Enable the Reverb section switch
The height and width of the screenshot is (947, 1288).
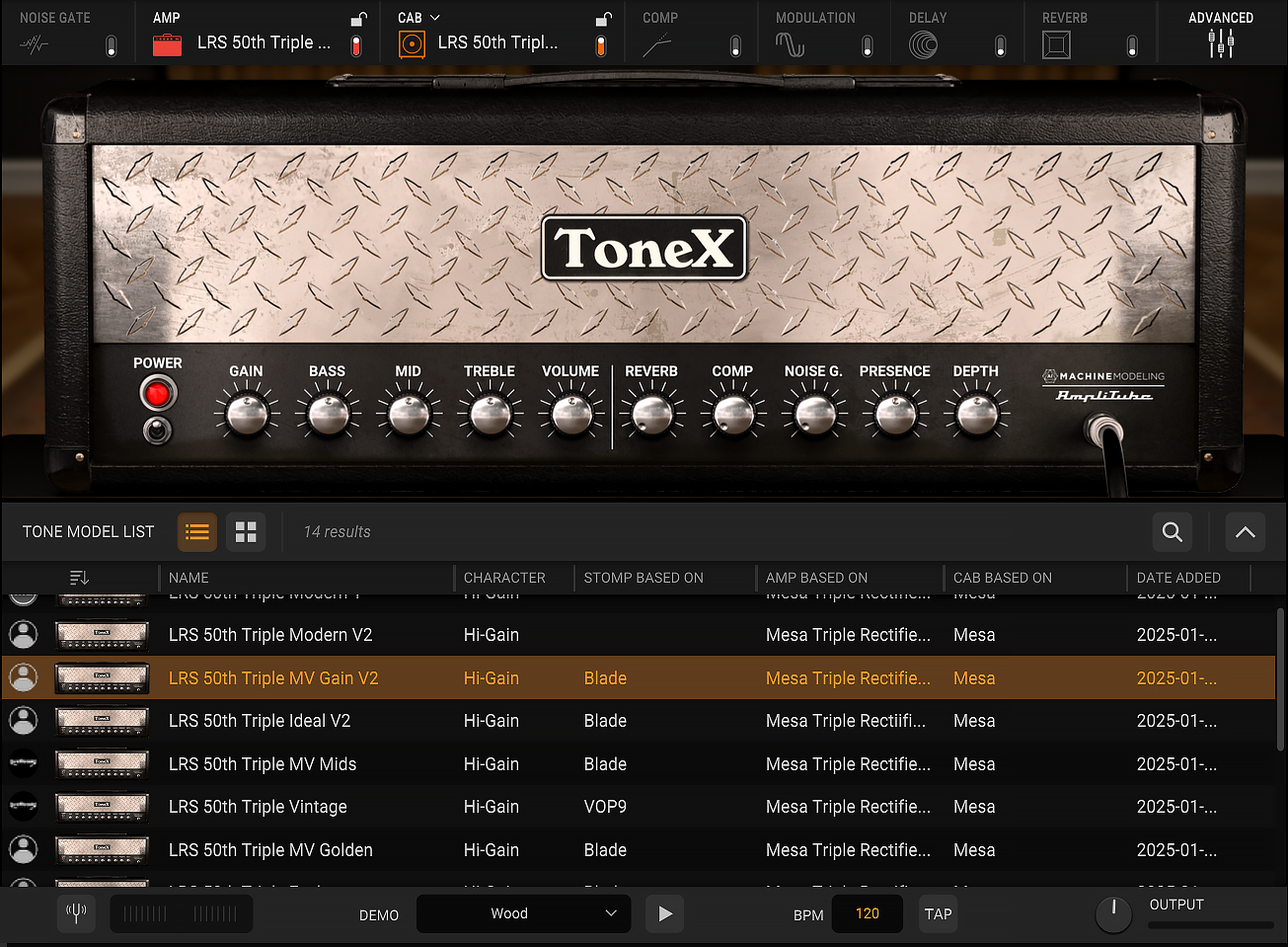[x=1132, y=45]
